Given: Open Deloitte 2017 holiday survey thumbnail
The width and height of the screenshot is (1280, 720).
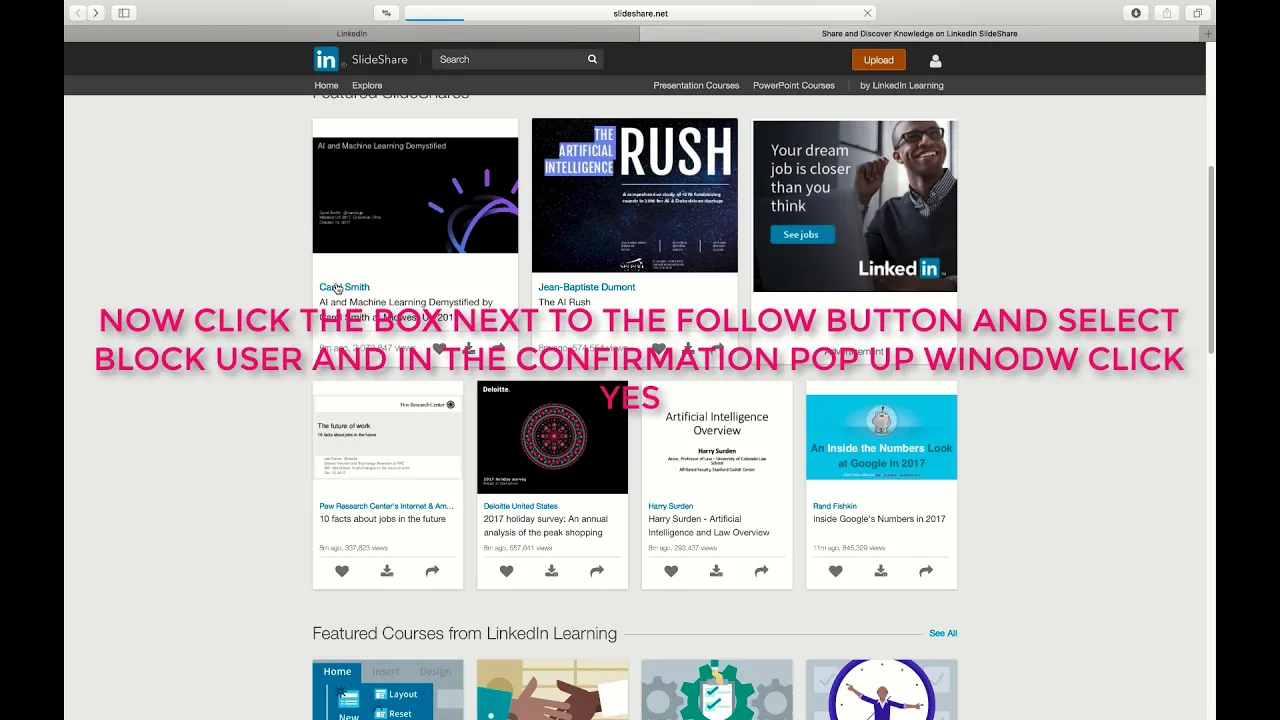Looking at the screenshot, I should pyautogui.click(x=552, y=437).
